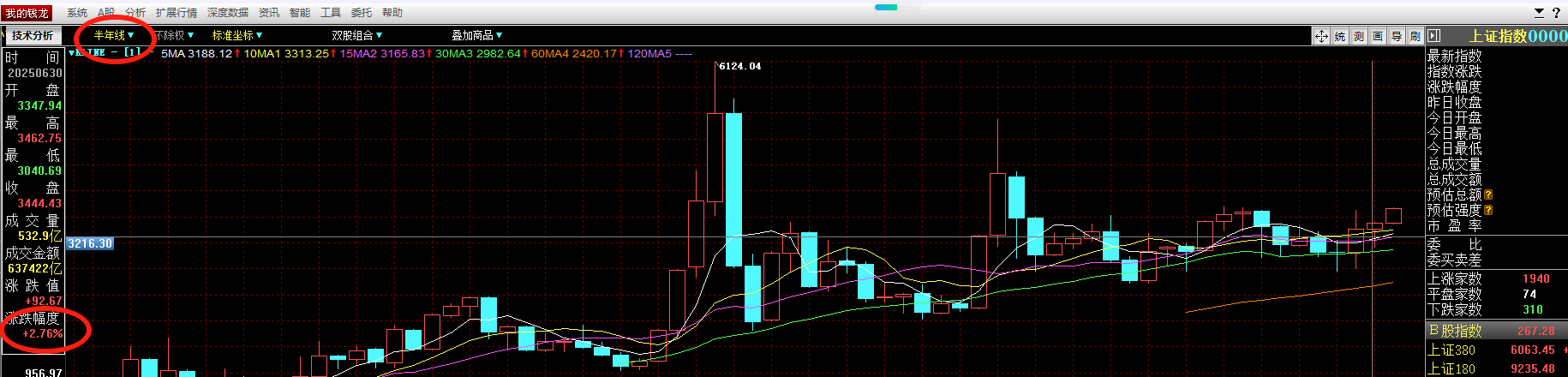Open the A股 menu
This screenshot has height=377, width=1568.
pos(106,13)
